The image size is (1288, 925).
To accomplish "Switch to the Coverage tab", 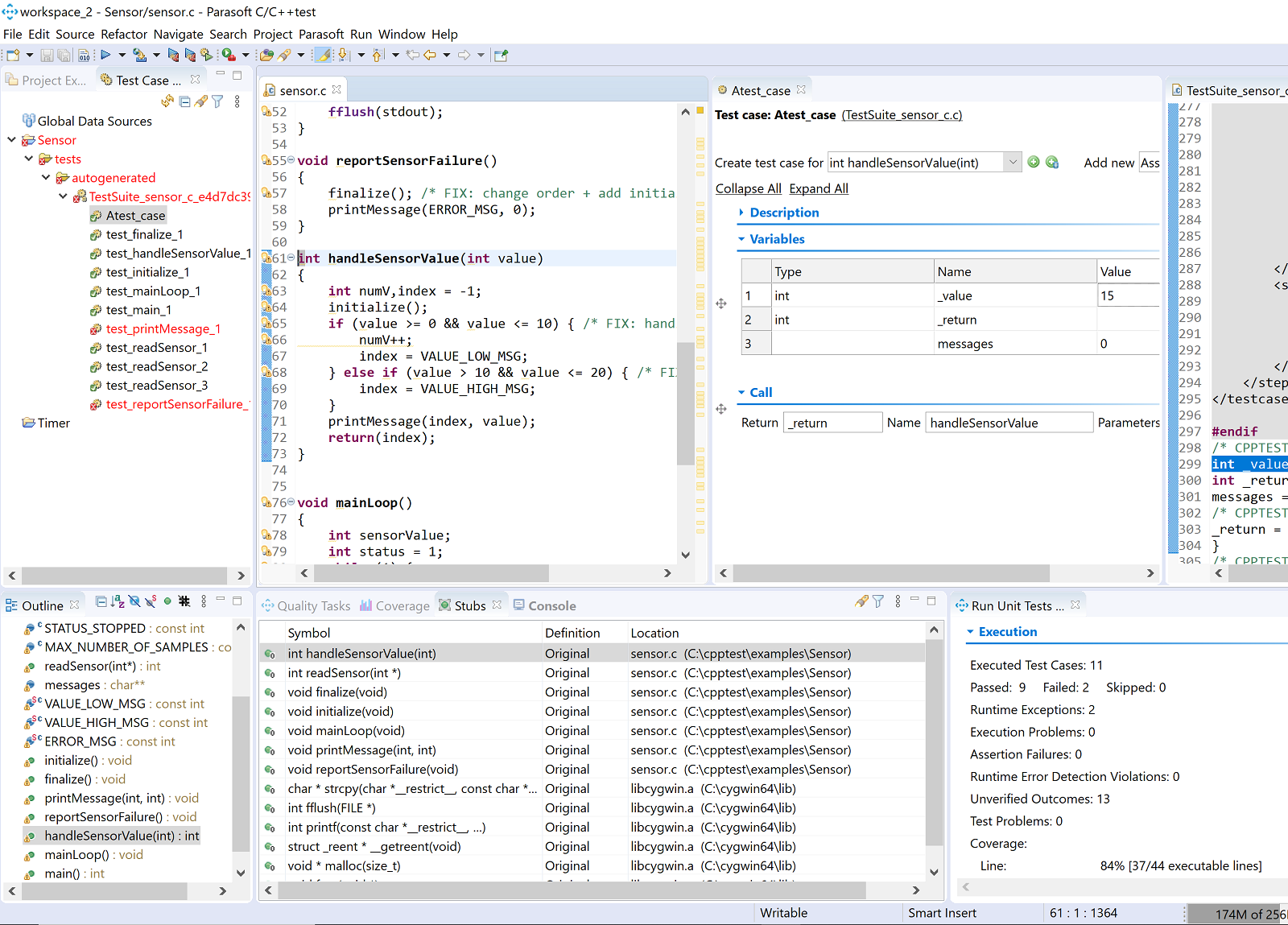I will [x=394, y=605].
